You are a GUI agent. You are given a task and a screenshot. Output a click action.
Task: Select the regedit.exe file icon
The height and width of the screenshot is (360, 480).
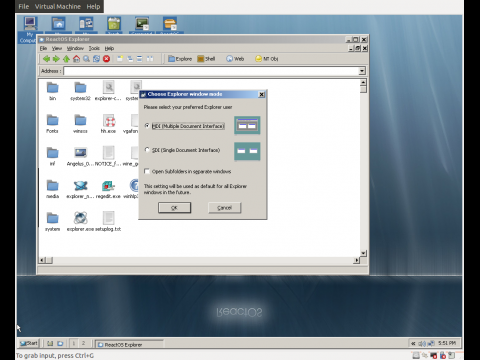(x=108, y=186)
